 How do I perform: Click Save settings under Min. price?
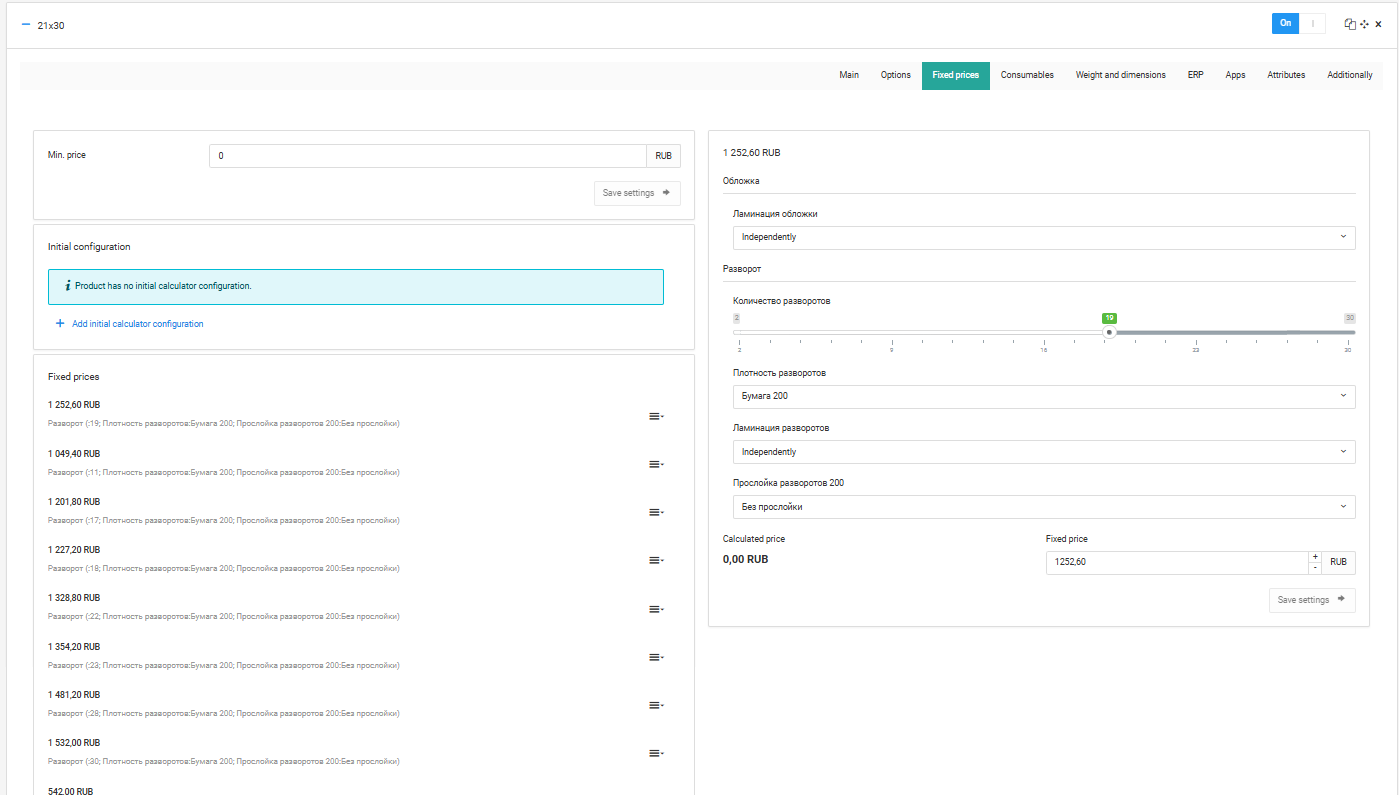point(637,193)
